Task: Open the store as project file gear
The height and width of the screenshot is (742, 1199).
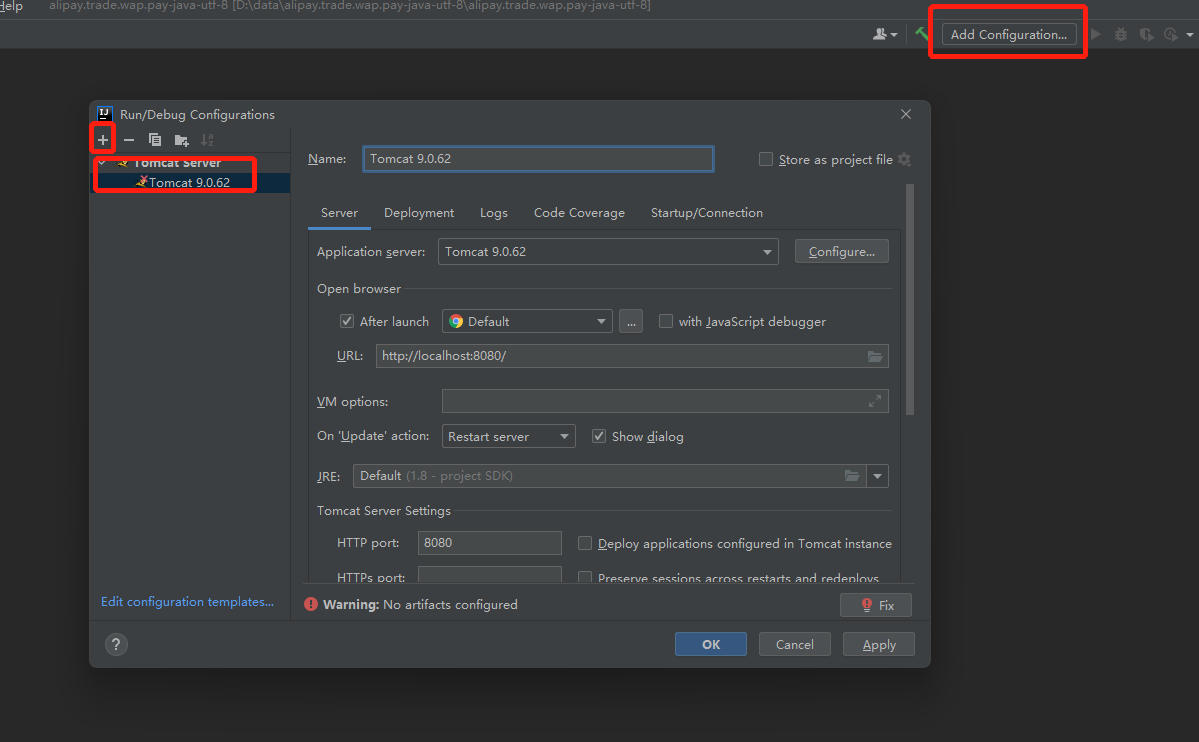Action: click(x=905, y=159)
